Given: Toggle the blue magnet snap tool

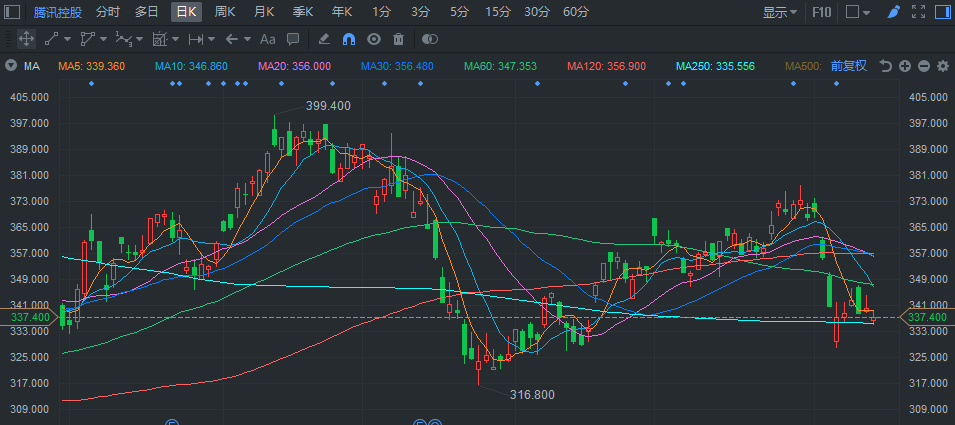Looking at the screenshot, I should pyautogui.click(x=349, y=39).
